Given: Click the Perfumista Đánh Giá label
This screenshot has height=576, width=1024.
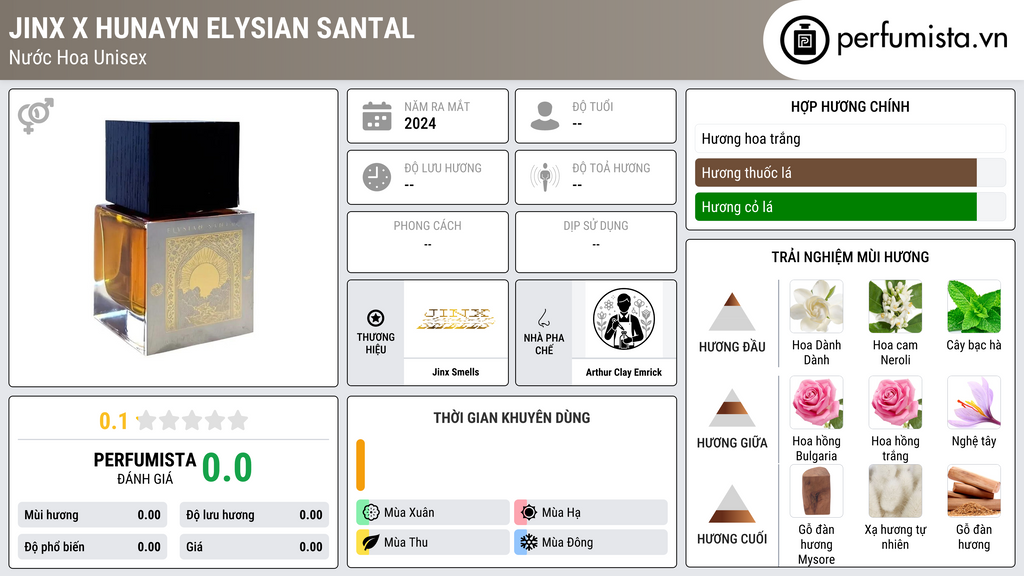Looking at the screenshot, I should click(x=145, y=468).
